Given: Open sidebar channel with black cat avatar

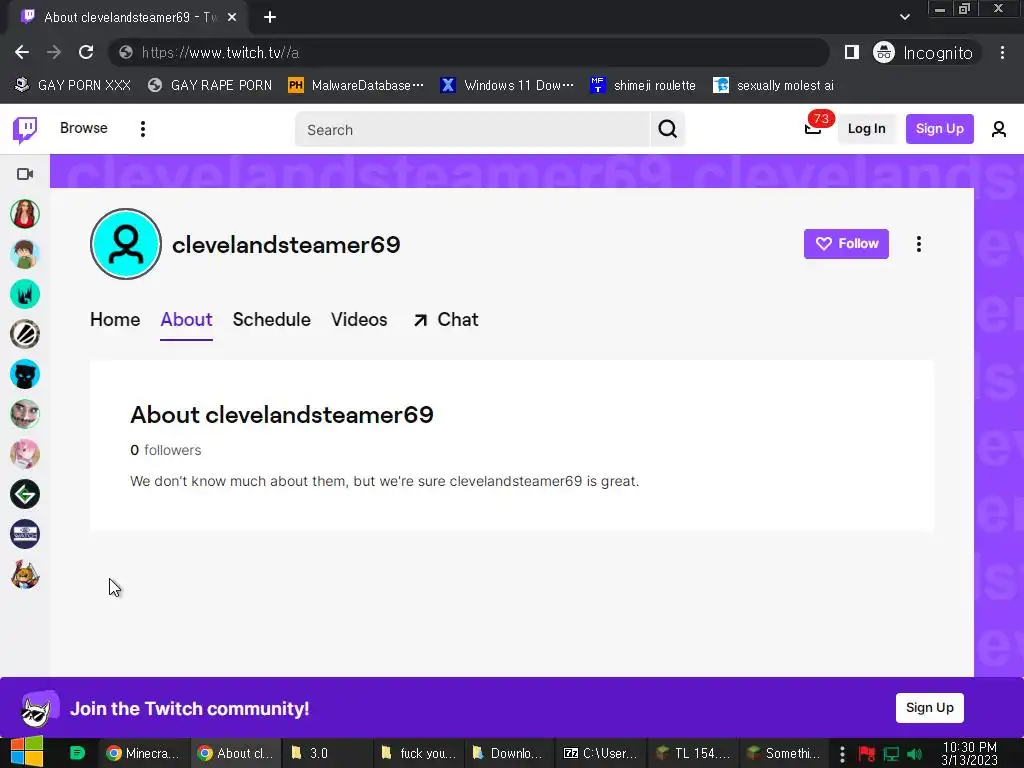Looking at the screenshot, I should [25, 374].
